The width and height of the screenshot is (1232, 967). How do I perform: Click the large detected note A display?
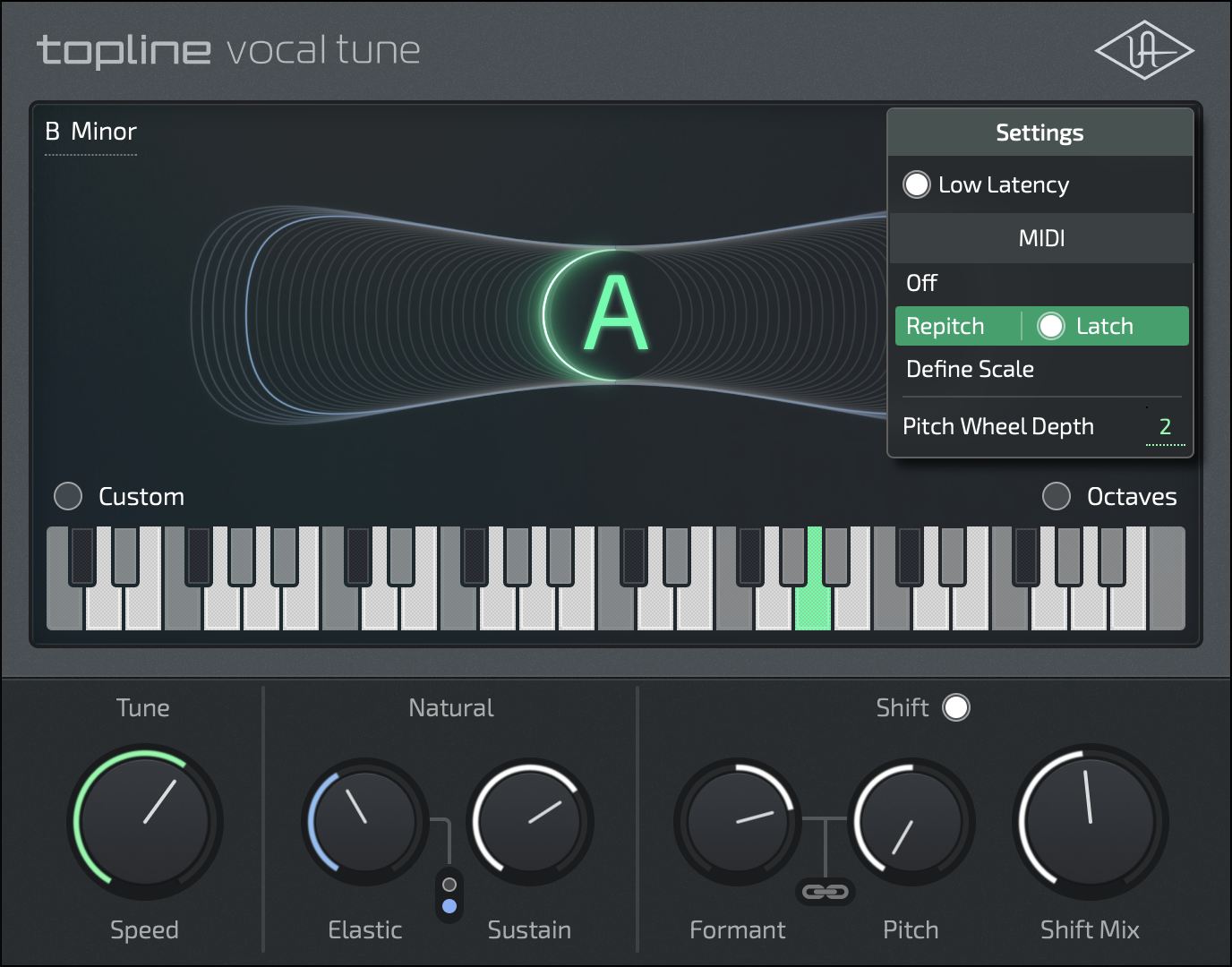[x=615, y=315]
